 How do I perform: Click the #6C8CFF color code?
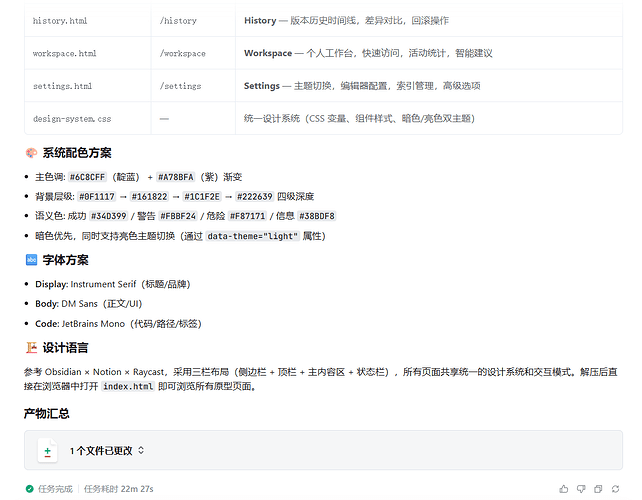(x=87, y=177)
